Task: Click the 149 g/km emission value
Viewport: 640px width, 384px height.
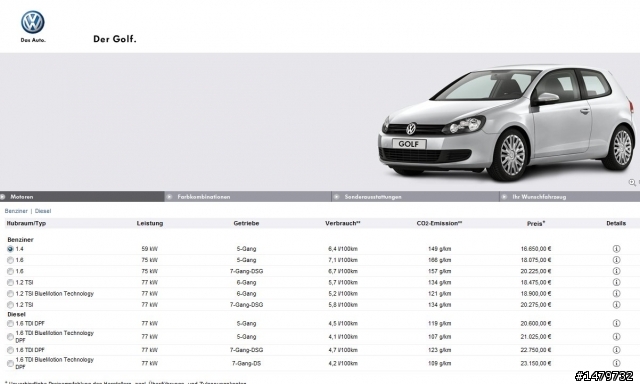Action: click(440, 249)
